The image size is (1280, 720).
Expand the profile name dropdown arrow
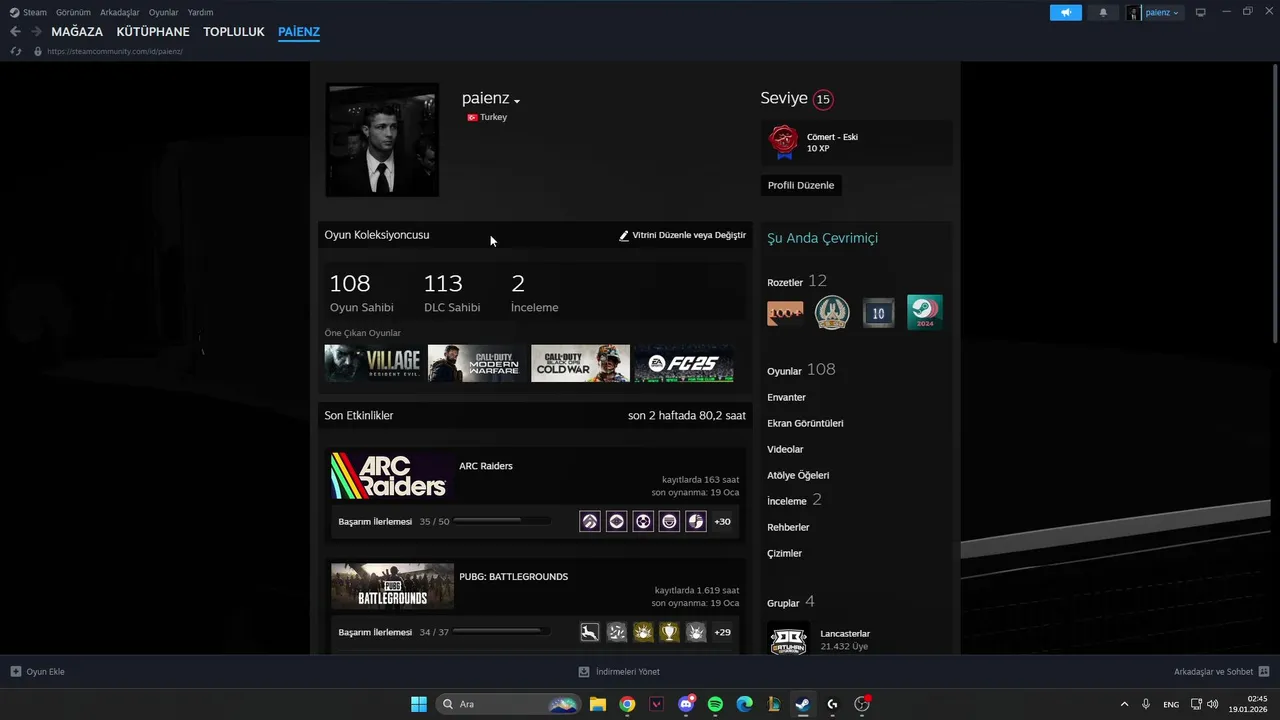point(517,101)
